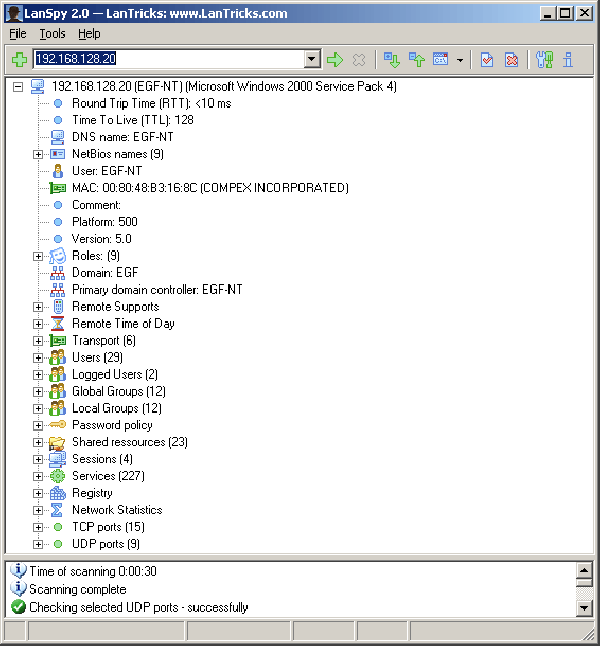This screenshot has height=646, width=600.
Task: Expand the Local Groups (12) node
Action: (x=38, y=408)
